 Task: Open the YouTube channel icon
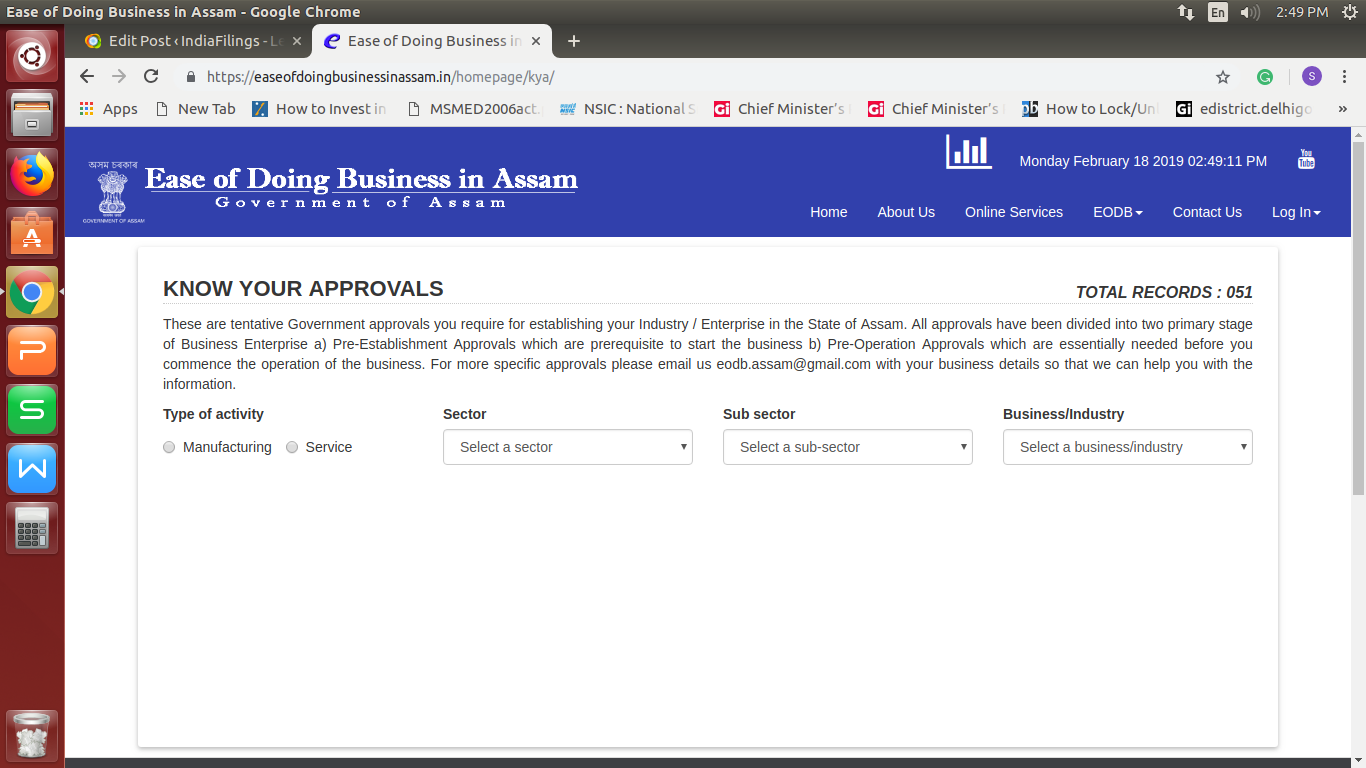(1306, 158)
